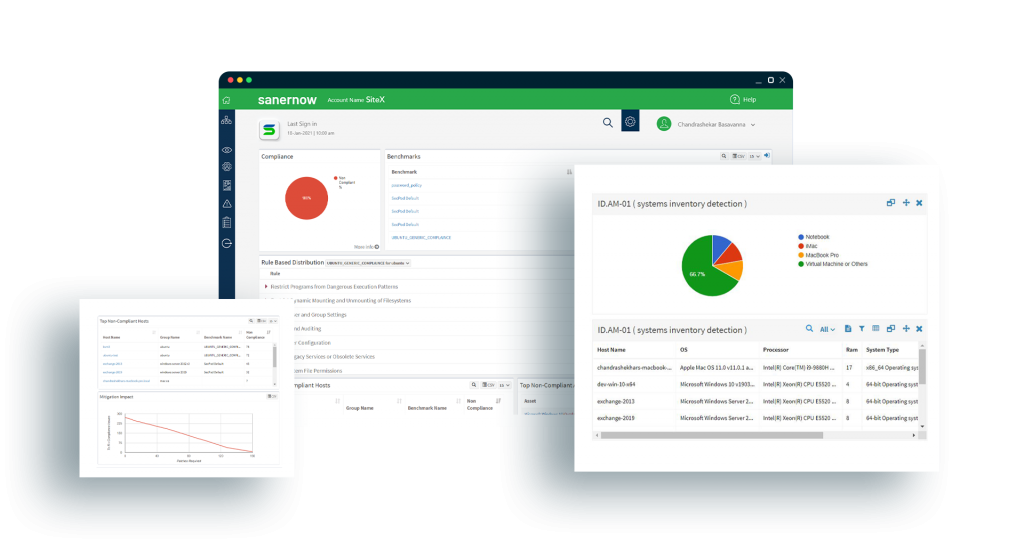Viewport: 1024px width, 558px height.
Task: Select the dev-win-10-x64 host row
Action: coord(757,384)
